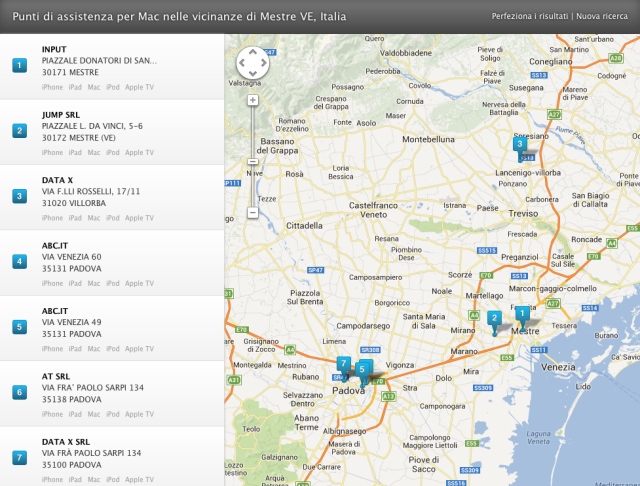Click 'iPhone' label under JUMP SRL
The width and height of the screenshot is (640, 486).
pos(52,153)
